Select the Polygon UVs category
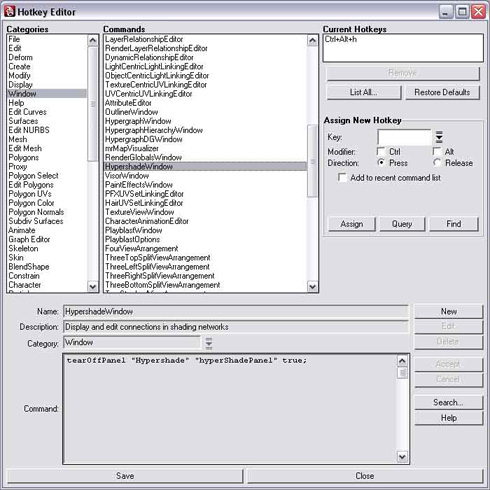Viewport: 490px width, 490px height. tap(46, 194)
